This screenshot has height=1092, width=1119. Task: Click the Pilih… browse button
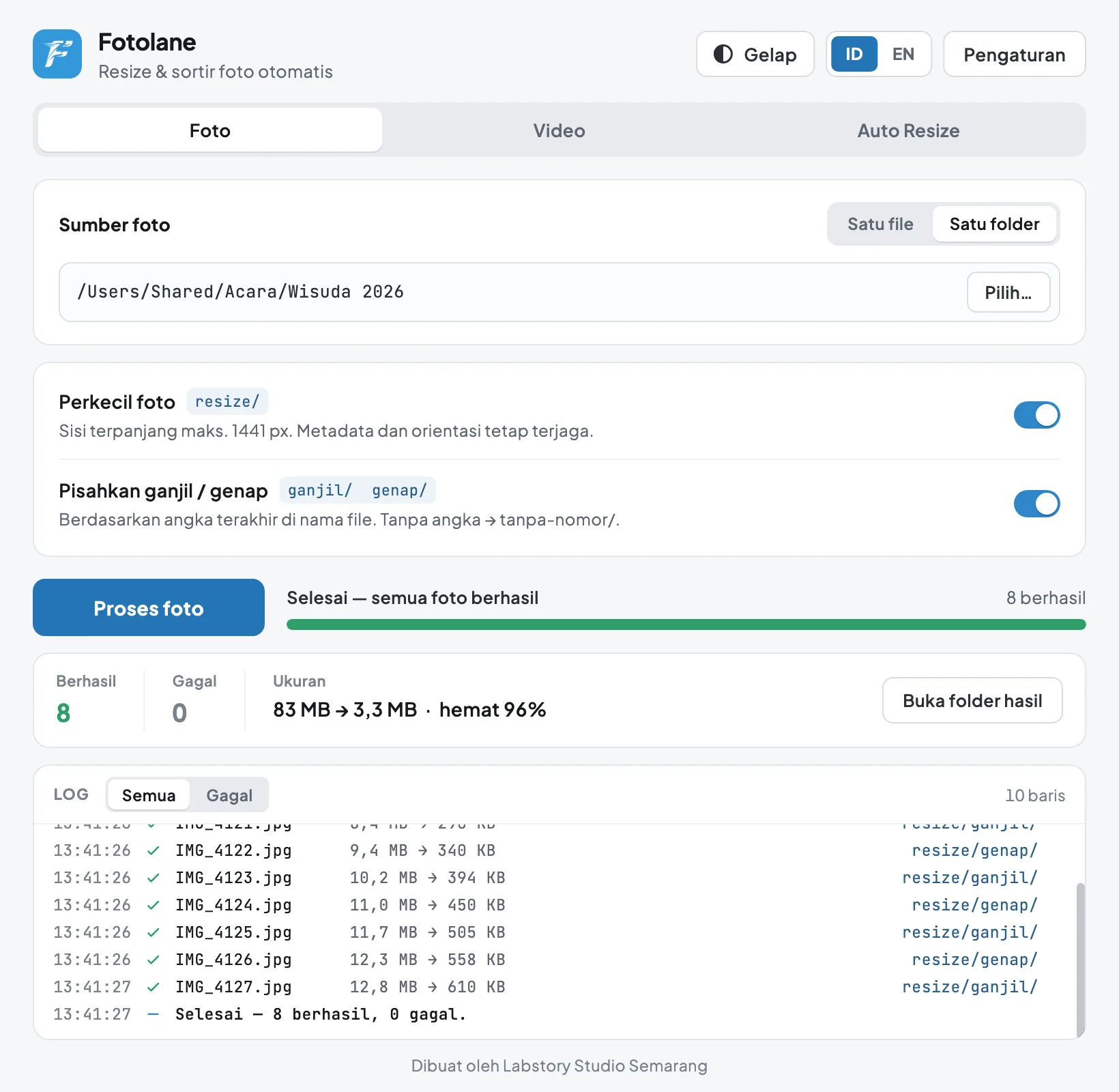click(x=1008, y=292)
